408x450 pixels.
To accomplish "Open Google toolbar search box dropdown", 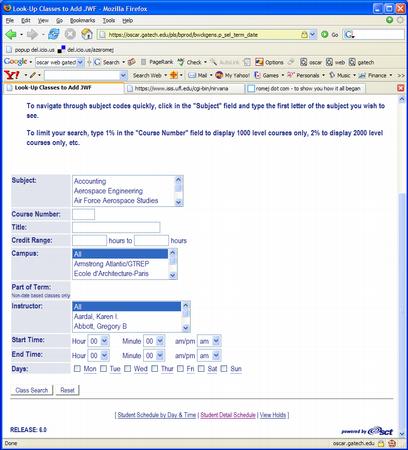I will [x=80, y=62].
